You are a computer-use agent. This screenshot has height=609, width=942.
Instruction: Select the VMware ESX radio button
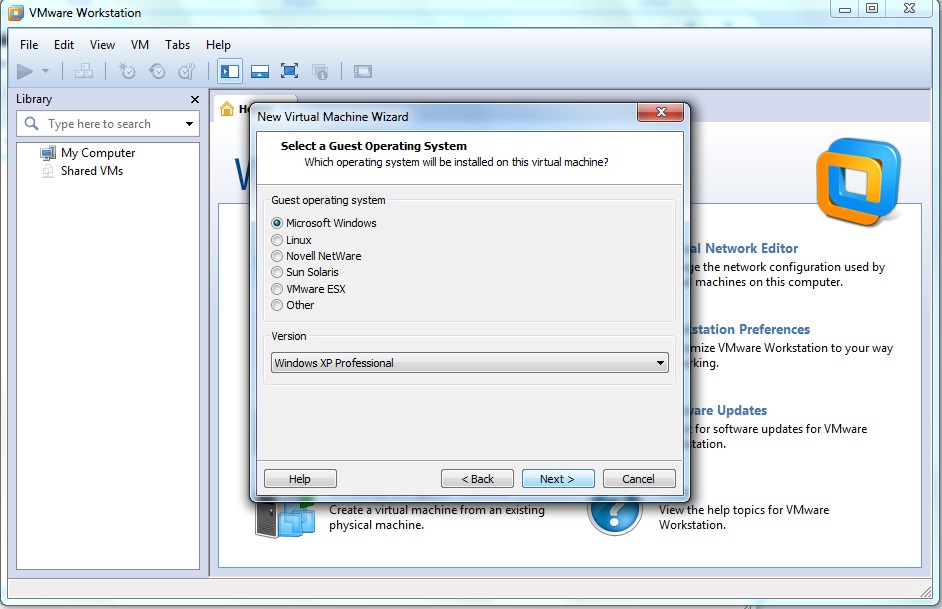pos(277,289)
